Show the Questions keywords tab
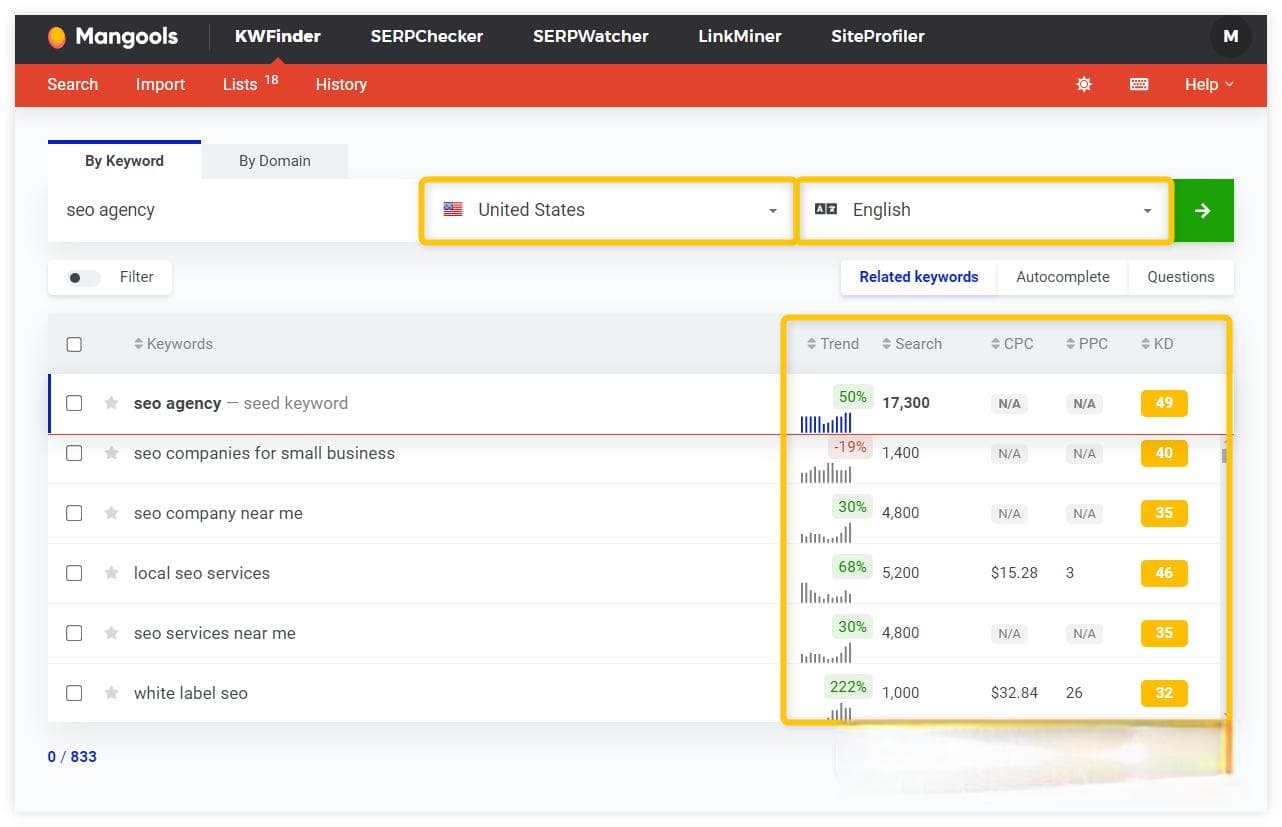The image size is (1282, 827). [1180, 278]
